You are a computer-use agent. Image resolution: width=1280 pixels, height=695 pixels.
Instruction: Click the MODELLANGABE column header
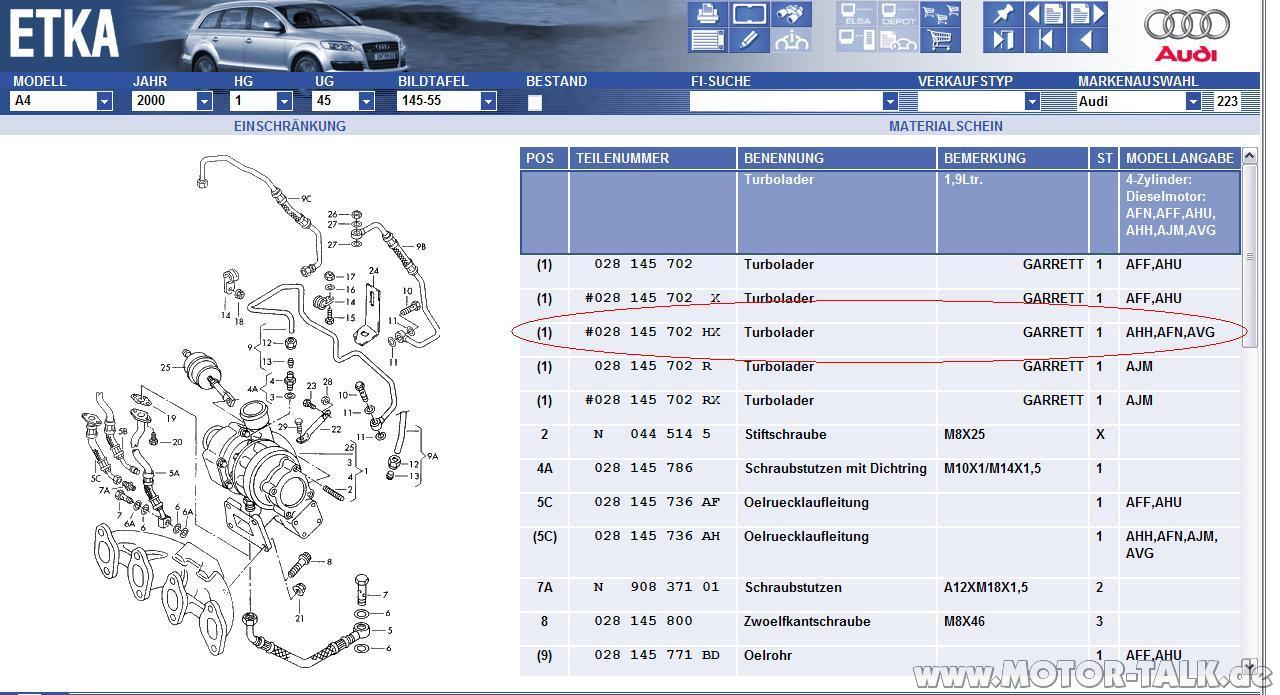click(x=1180, y=158)
